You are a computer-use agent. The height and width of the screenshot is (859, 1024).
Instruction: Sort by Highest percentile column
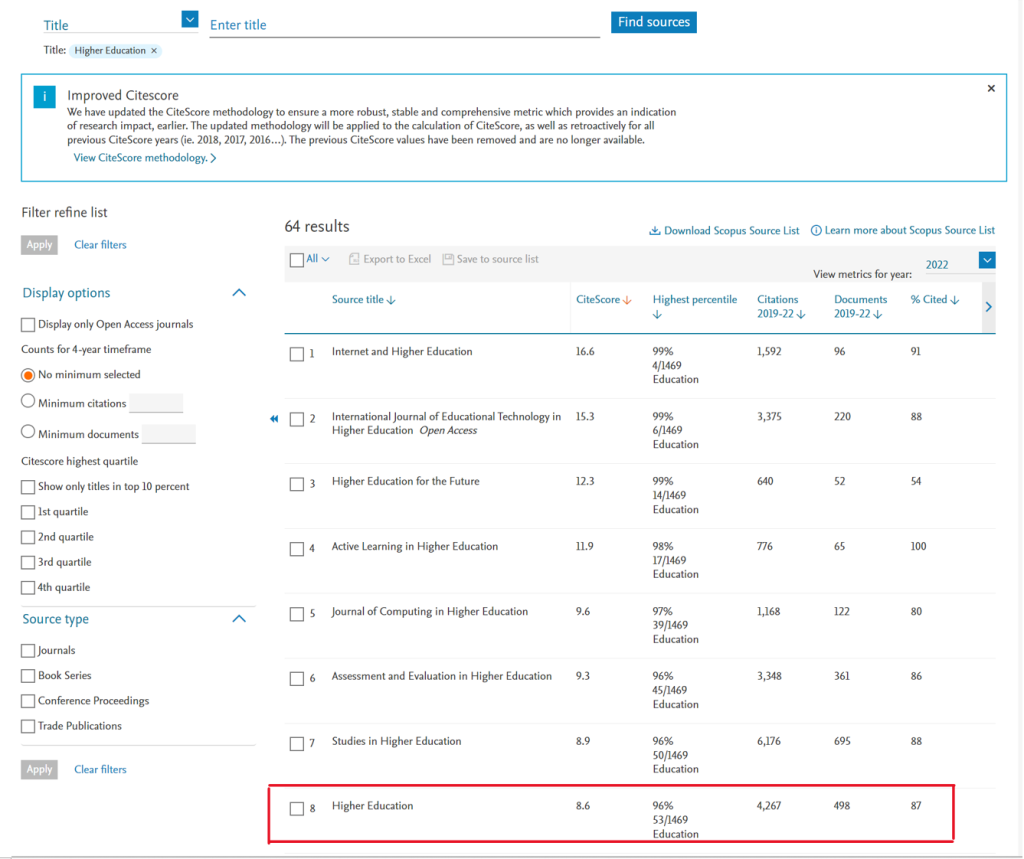coord(695,306)
